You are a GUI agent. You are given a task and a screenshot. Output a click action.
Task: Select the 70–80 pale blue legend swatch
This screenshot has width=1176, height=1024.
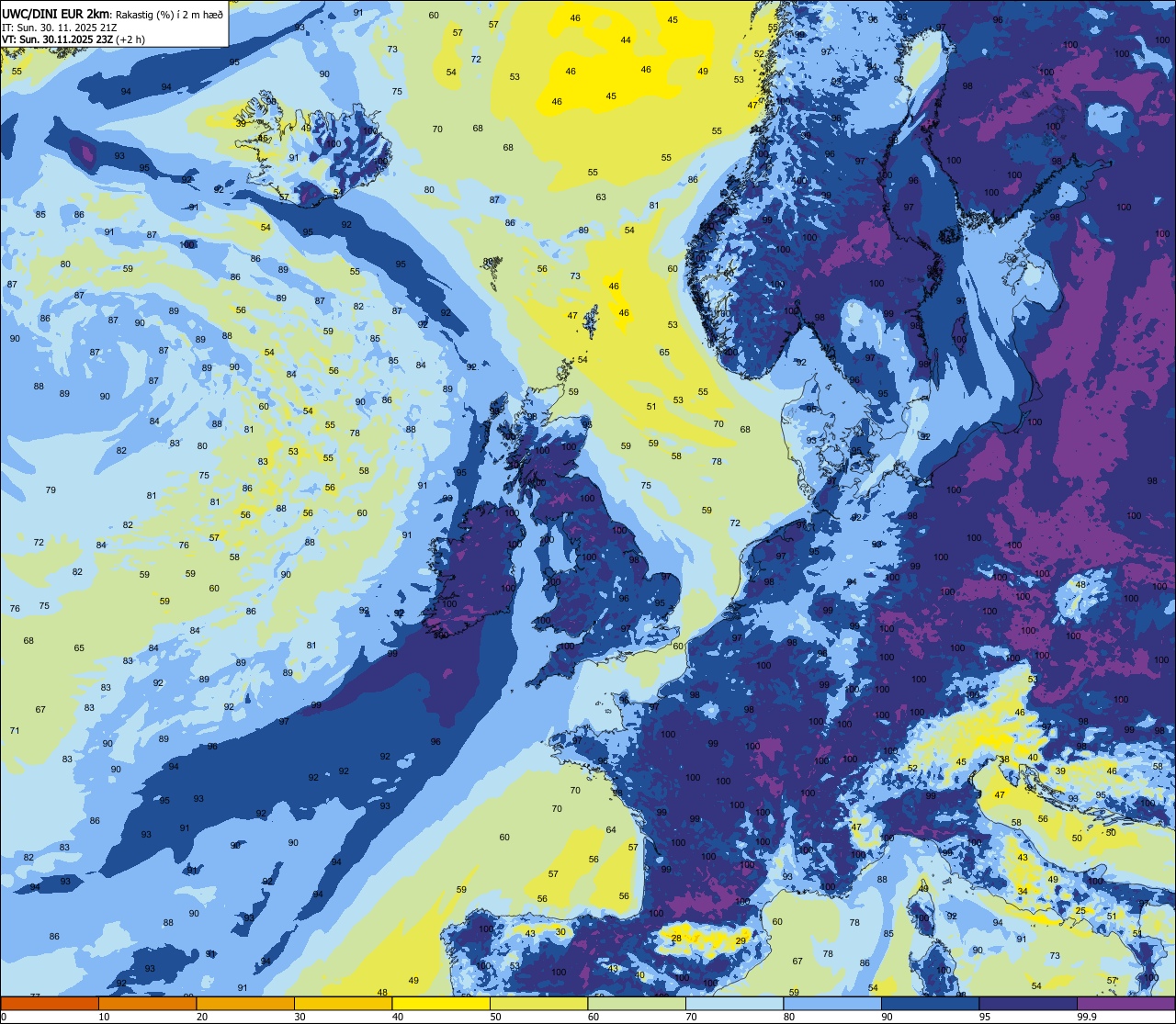click(734, 1003)
